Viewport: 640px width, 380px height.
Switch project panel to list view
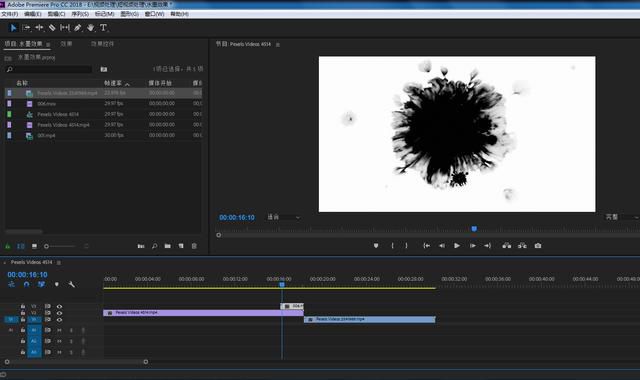pos(21,246)
